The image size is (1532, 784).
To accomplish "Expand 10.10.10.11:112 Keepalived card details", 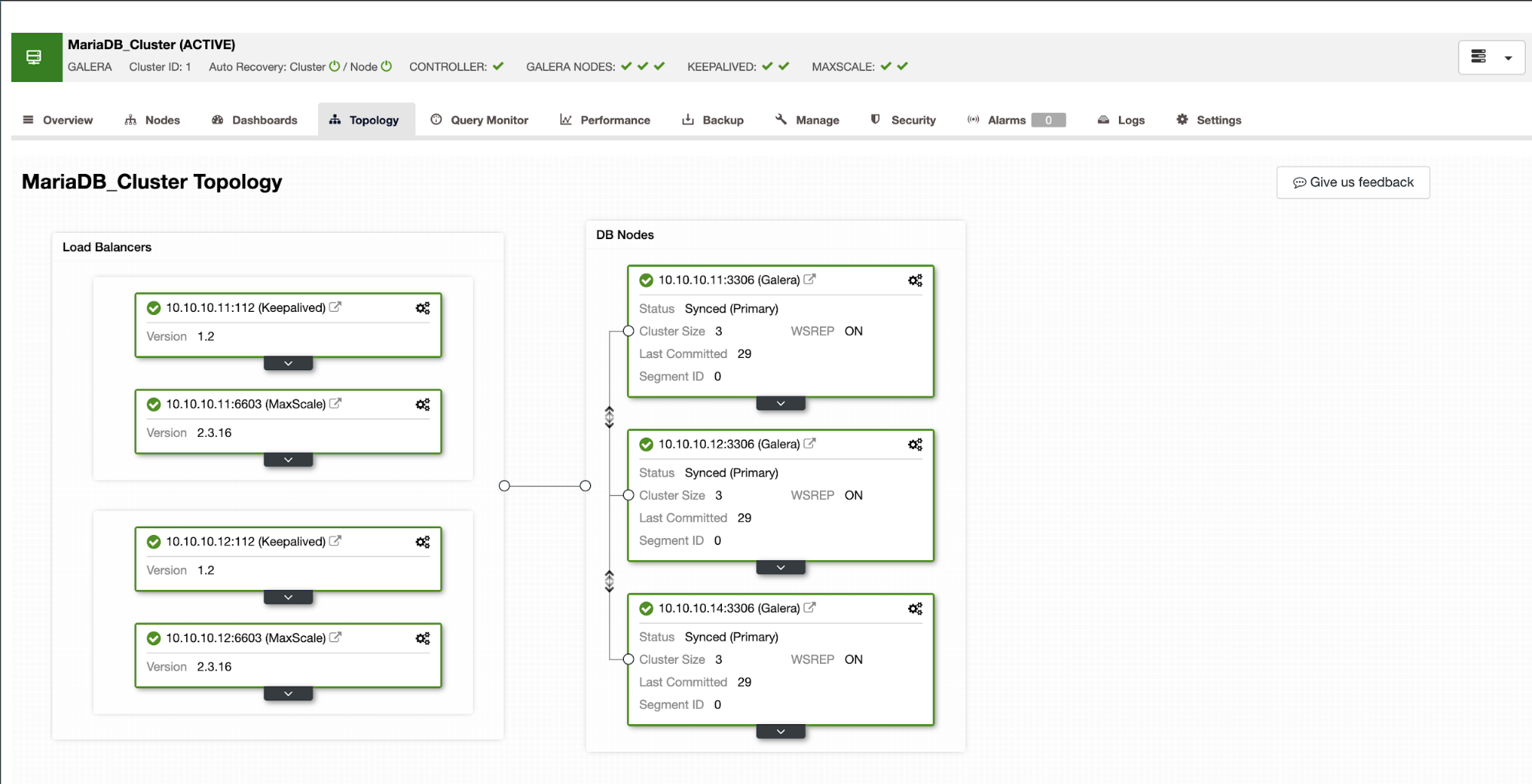I will [288, 363].
